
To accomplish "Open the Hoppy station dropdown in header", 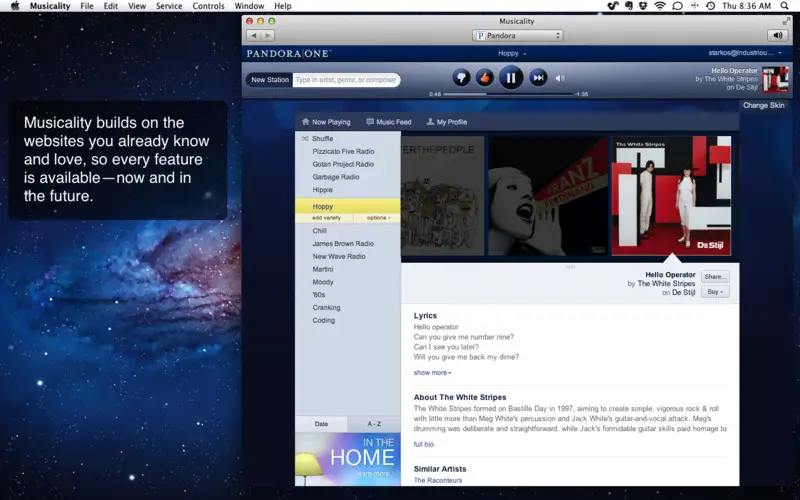I will pos(511,53).
